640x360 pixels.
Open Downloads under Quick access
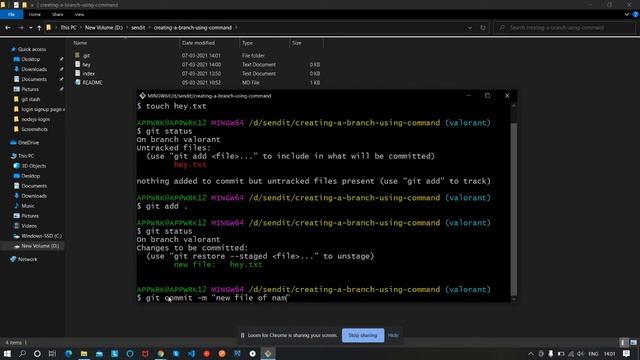coord(34,69)
